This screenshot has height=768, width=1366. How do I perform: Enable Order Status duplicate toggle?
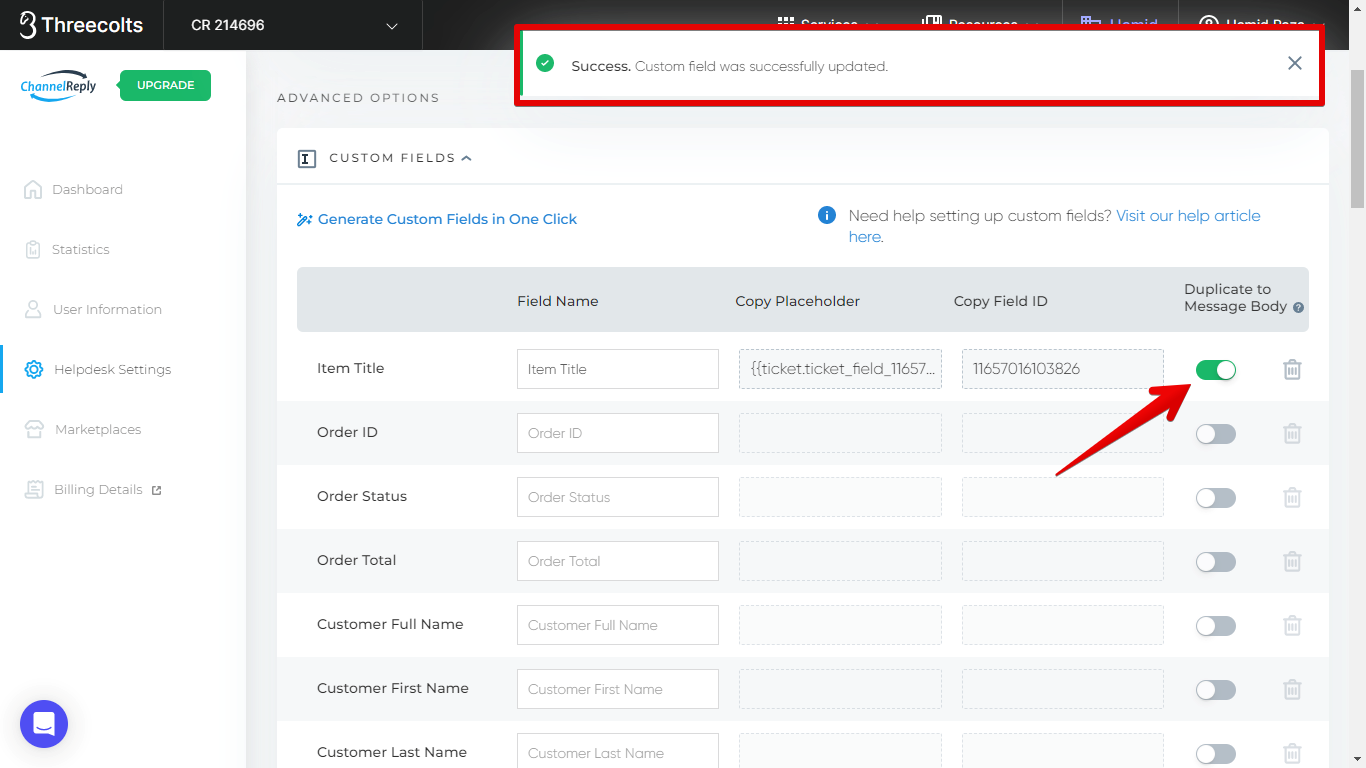point(1216,498)
